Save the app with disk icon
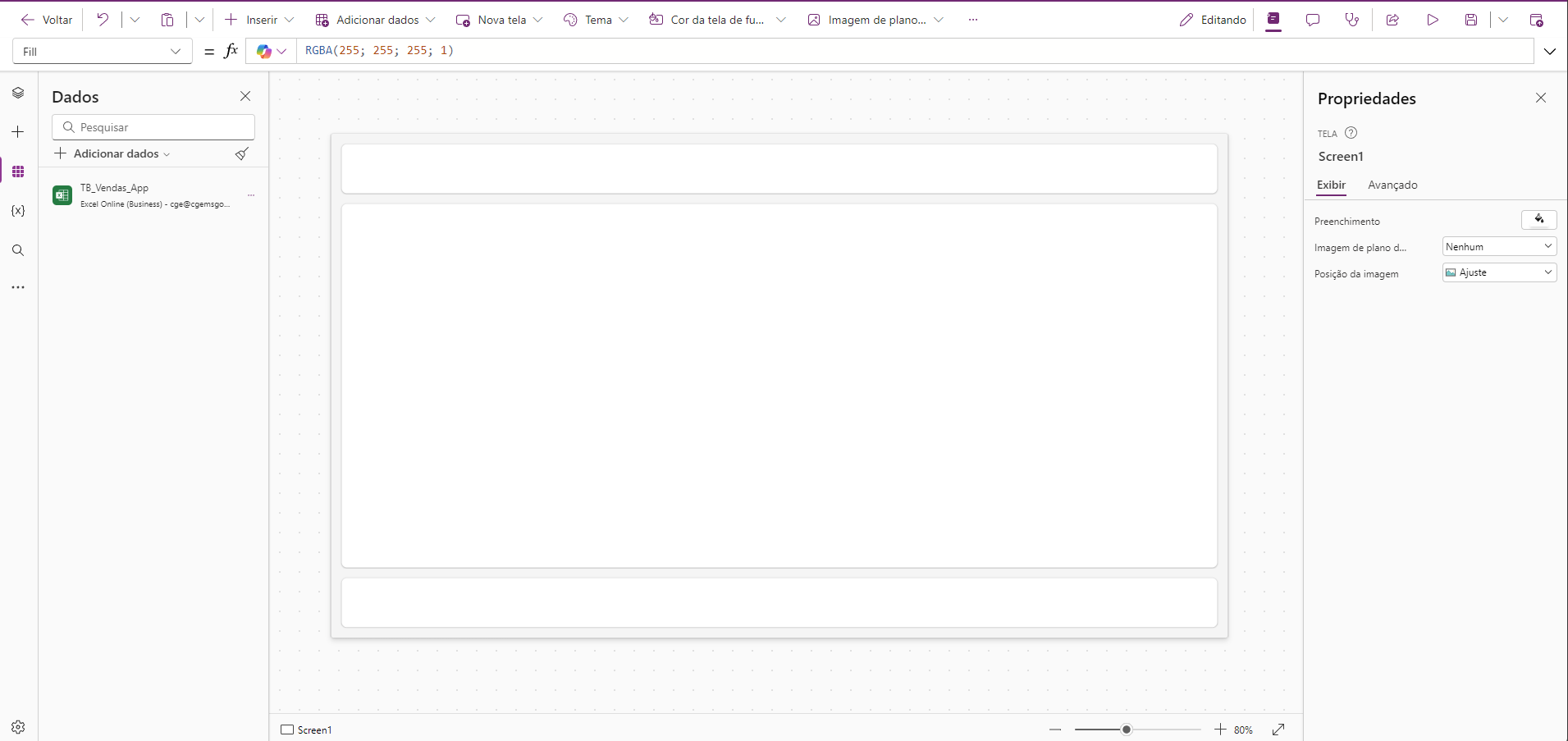Viewport: 1568px width, 741px height. 1471,20
